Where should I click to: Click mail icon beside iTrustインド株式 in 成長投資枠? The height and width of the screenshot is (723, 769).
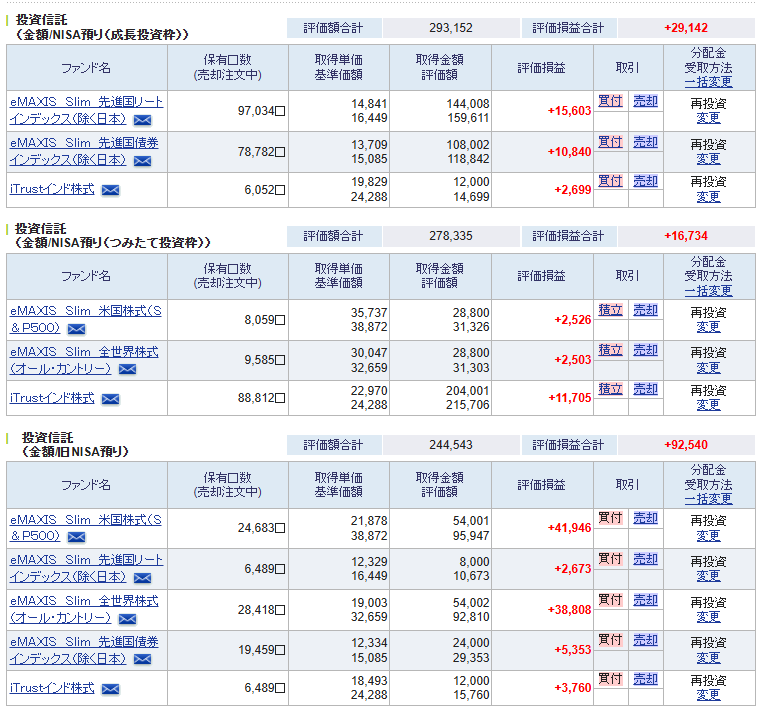[x=110, y=190]
